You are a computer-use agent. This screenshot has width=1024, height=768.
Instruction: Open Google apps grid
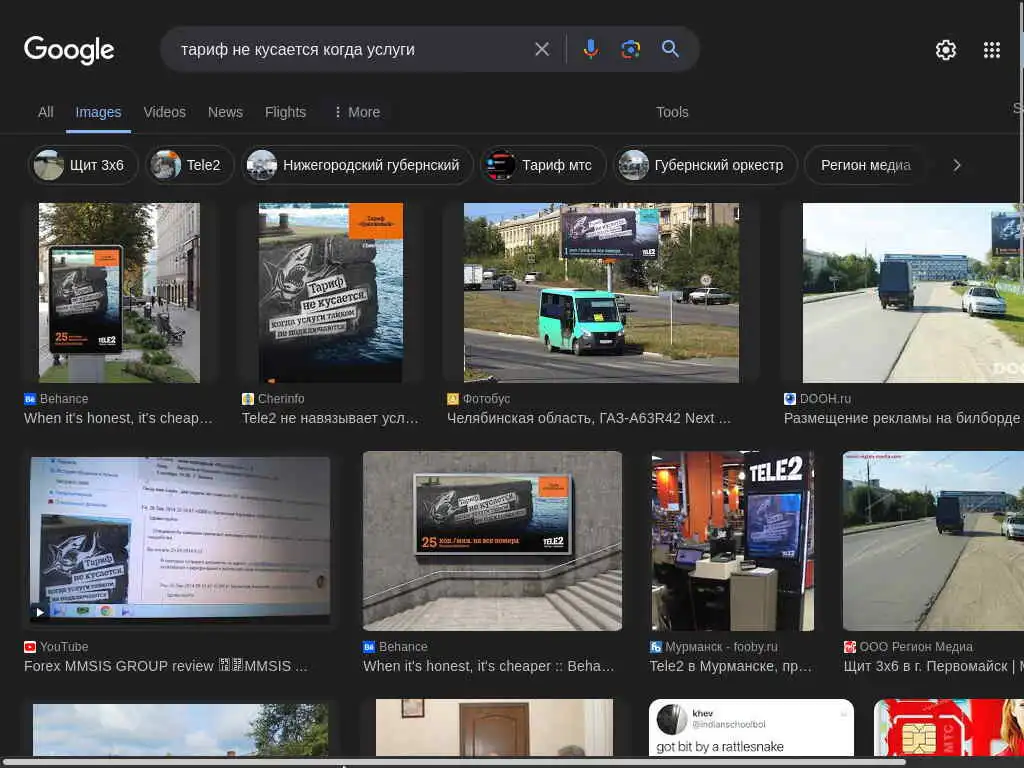pos(991,50)
